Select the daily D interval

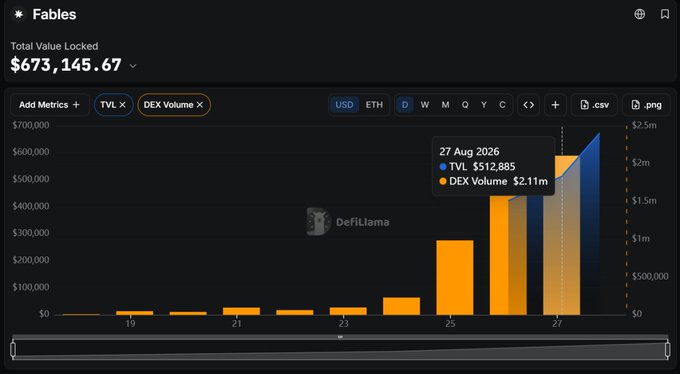point(405,105)
